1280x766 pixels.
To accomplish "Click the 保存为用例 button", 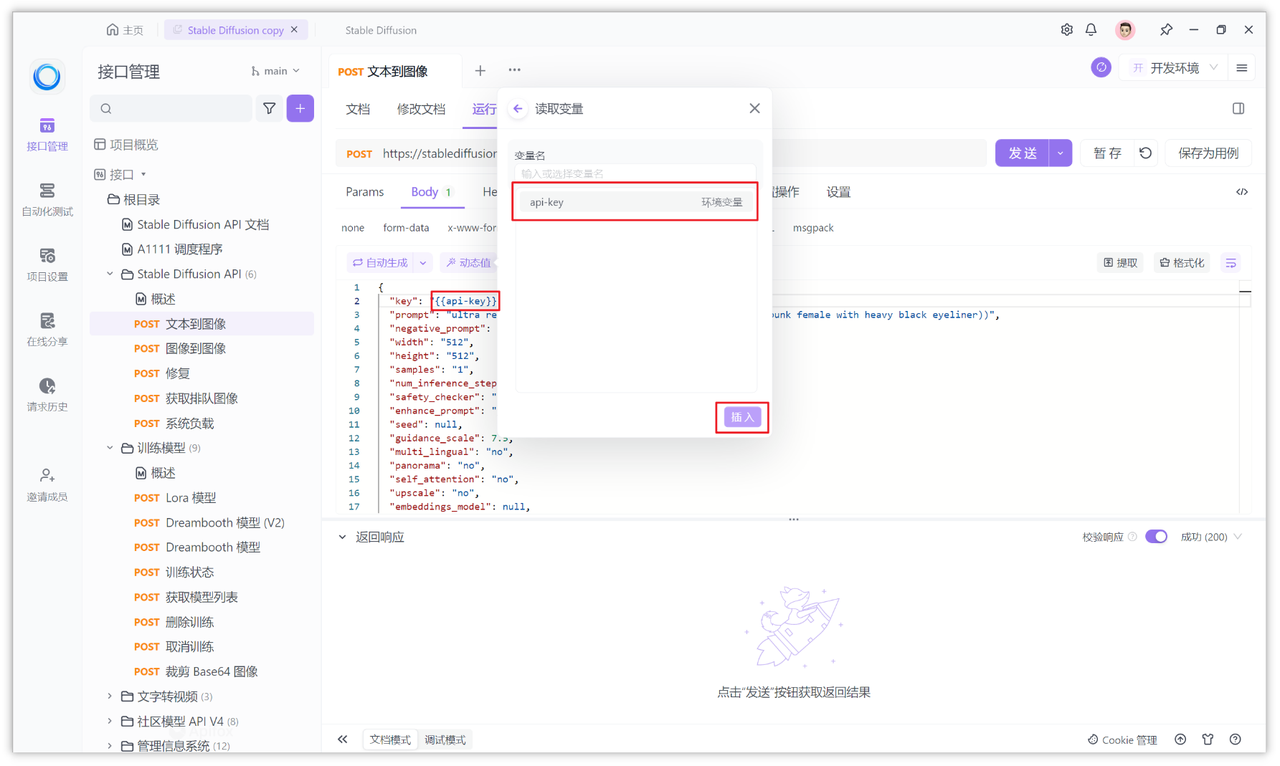I will pos(1208,153).
